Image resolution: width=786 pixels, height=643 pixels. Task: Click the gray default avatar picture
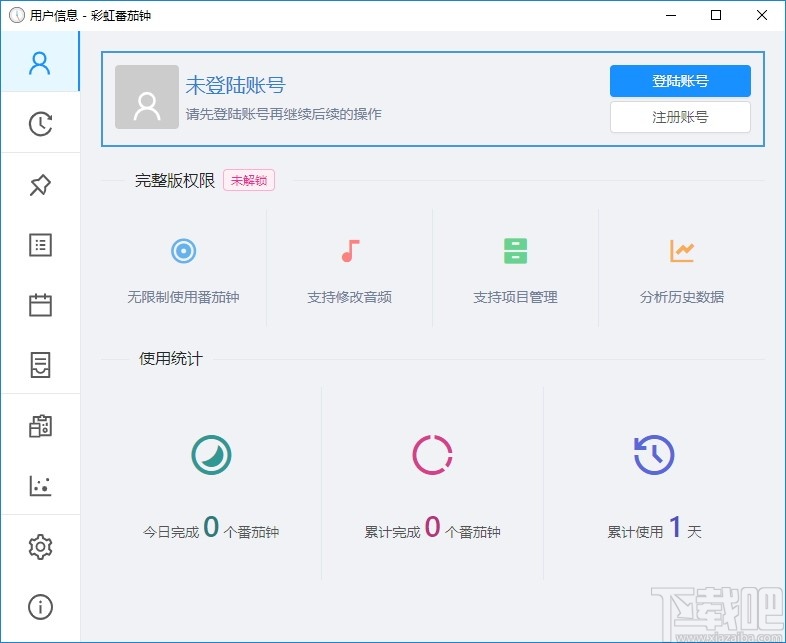pos(147,97)
